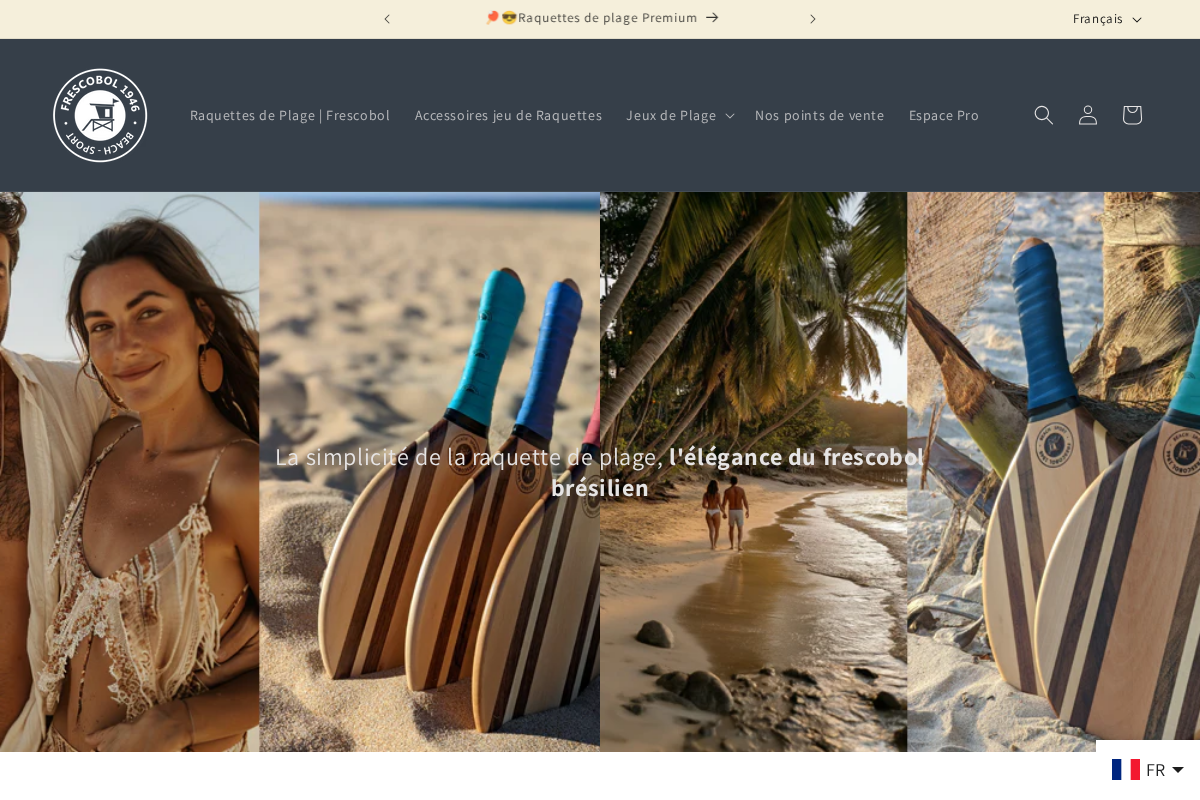Expand the FR country selector

(x=1148, y=769)
